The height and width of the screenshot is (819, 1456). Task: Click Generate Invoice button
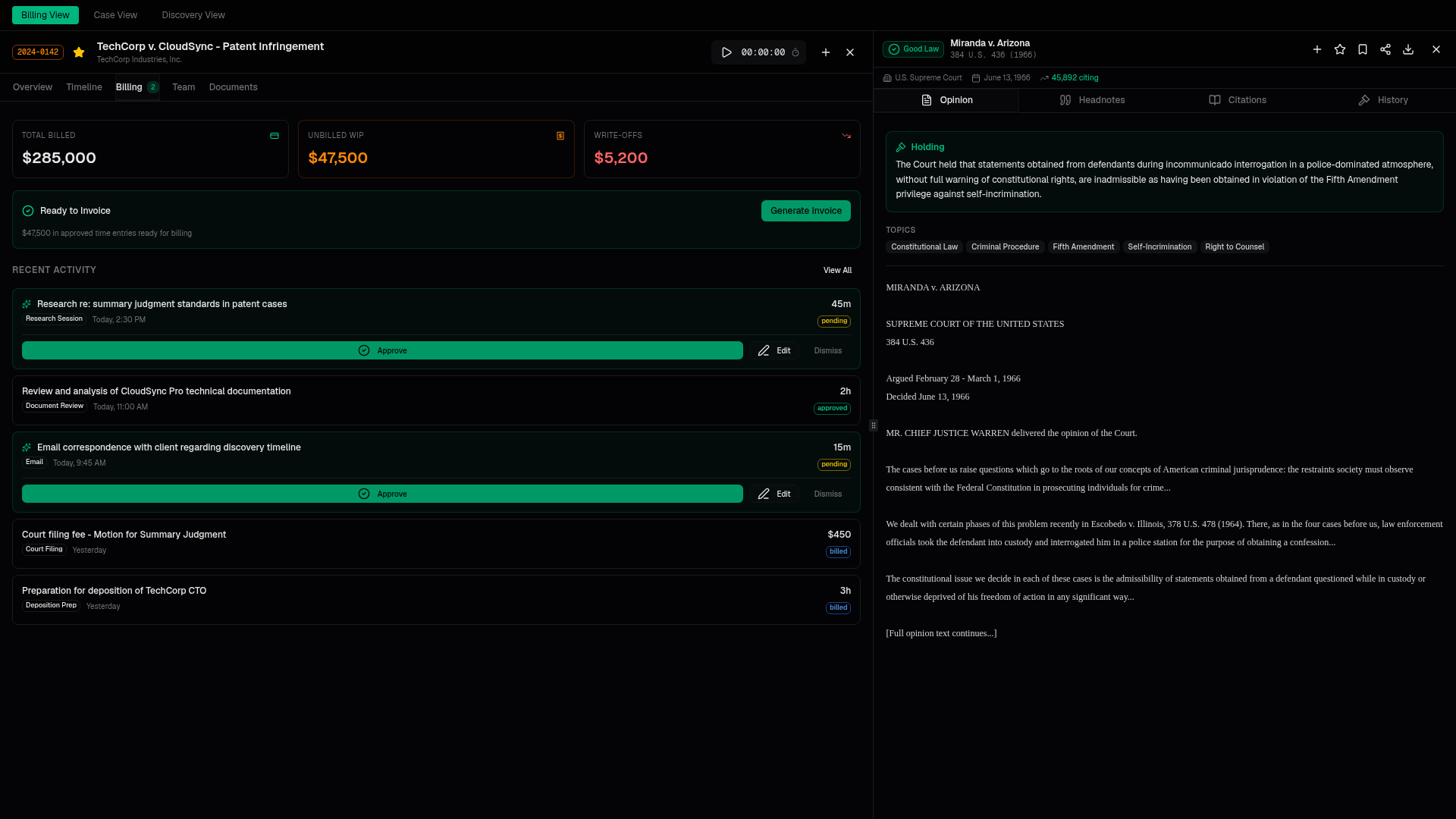coord(806,211)
